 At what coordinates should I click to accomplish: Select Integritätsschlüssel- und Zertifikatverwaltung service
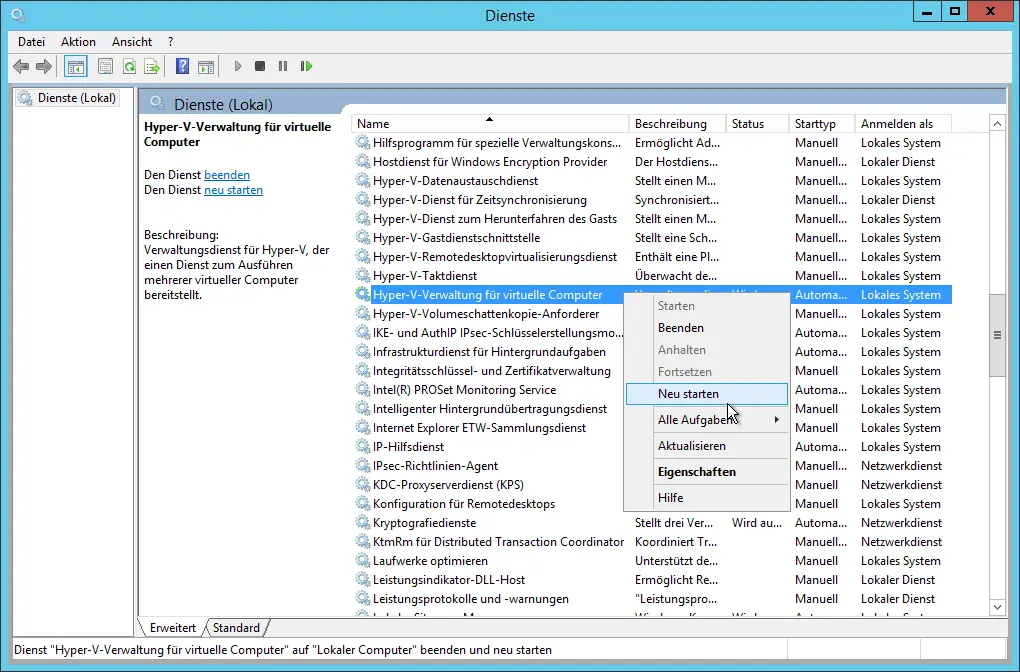(492, 370)
